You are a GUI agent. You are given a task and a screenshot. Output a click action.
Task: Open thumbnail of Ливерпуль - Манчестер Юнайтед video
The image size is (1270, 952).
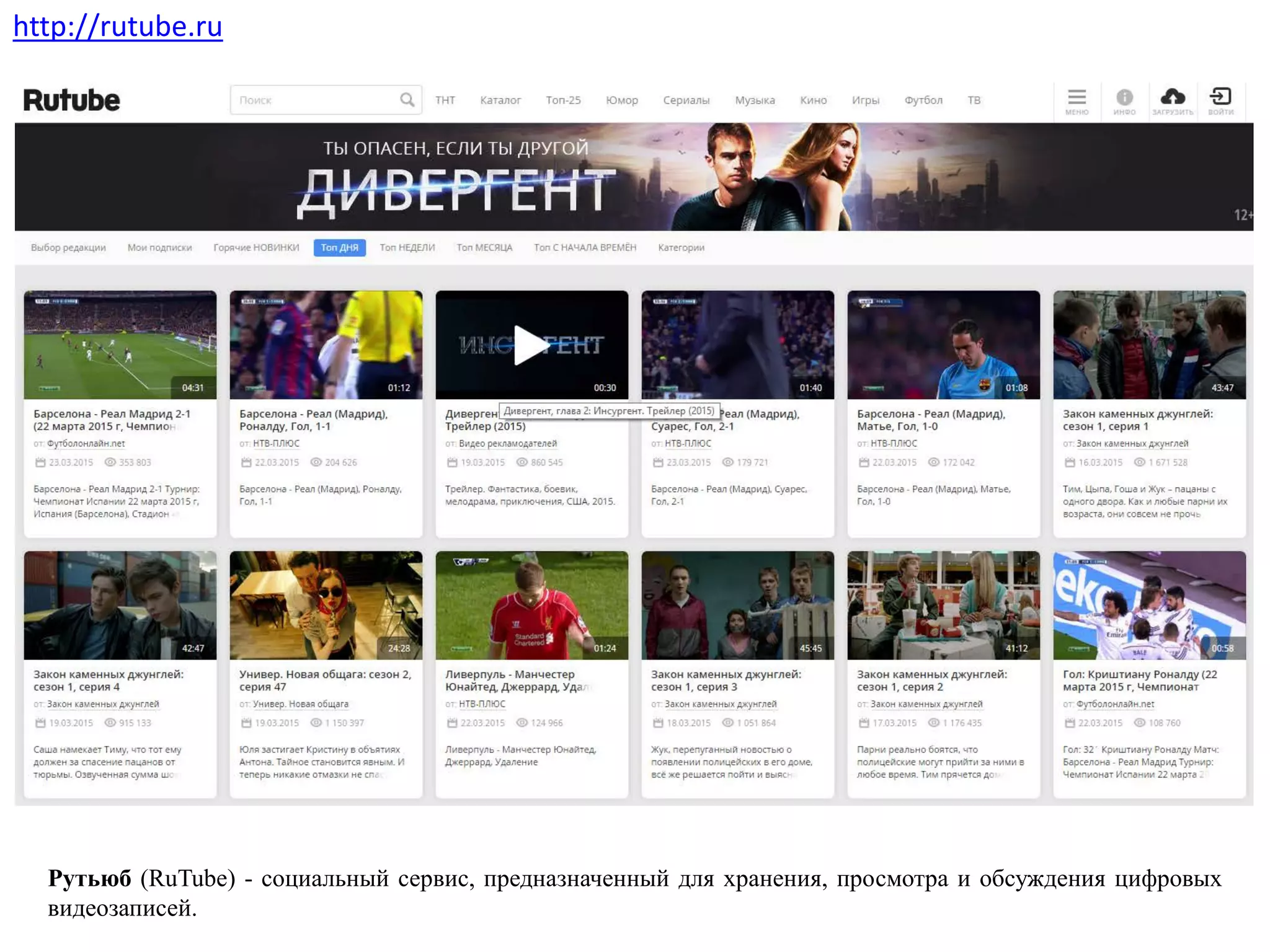point(531,606)
